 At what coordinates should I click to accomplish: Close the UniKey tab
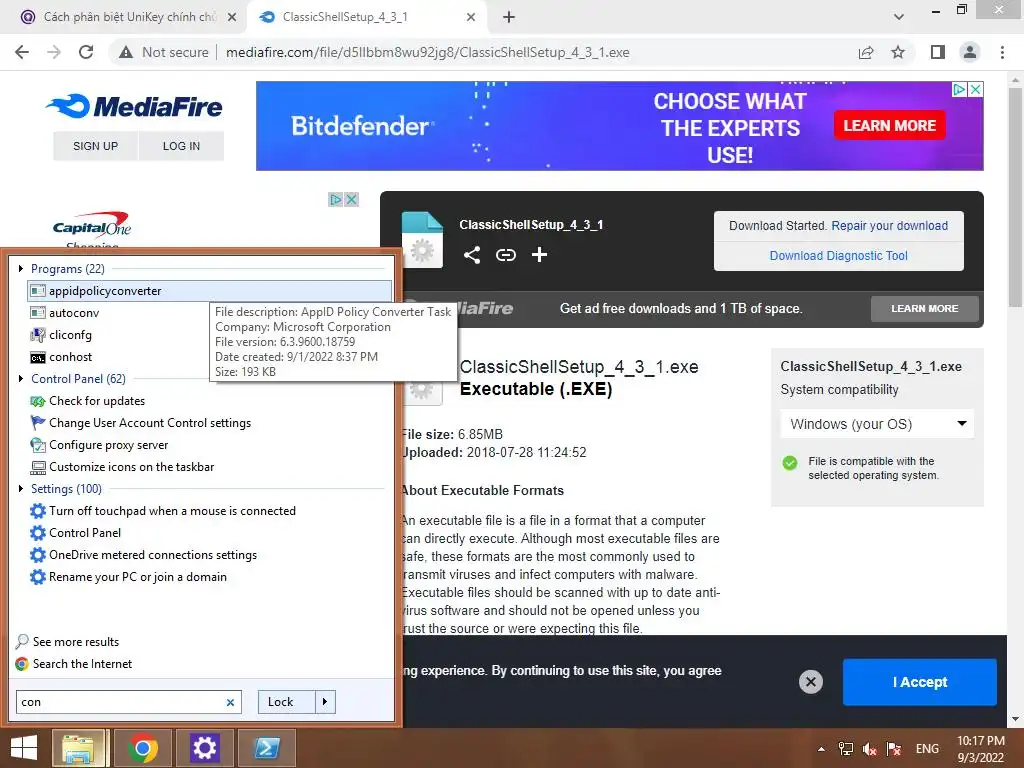pyautogui.click(x=232, y=17)
